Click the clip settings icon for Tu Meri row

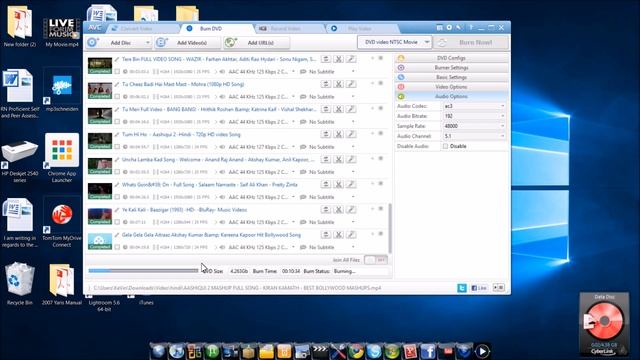tap(326, 109)
